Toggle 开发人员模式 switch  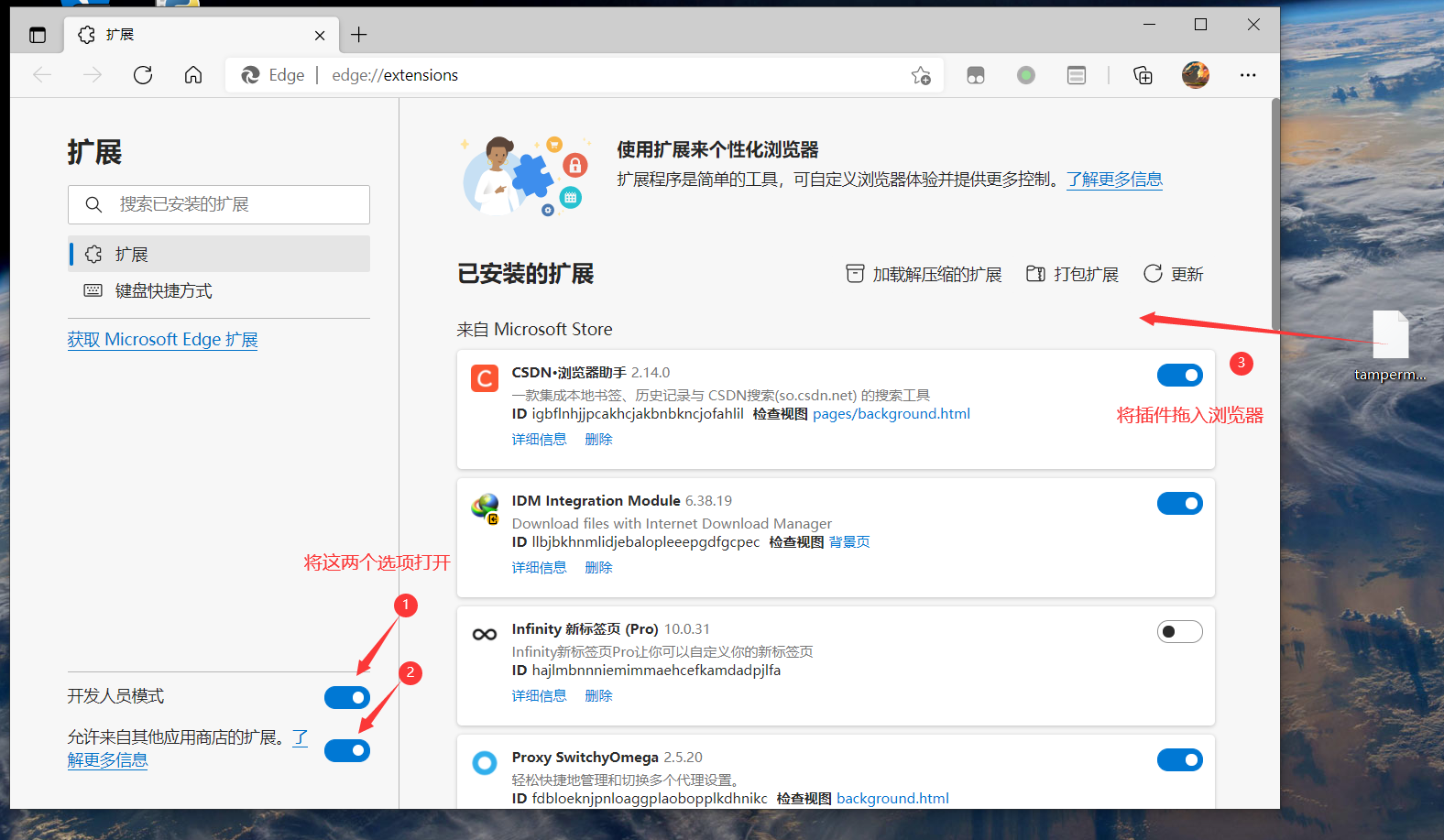click(347, 697)
